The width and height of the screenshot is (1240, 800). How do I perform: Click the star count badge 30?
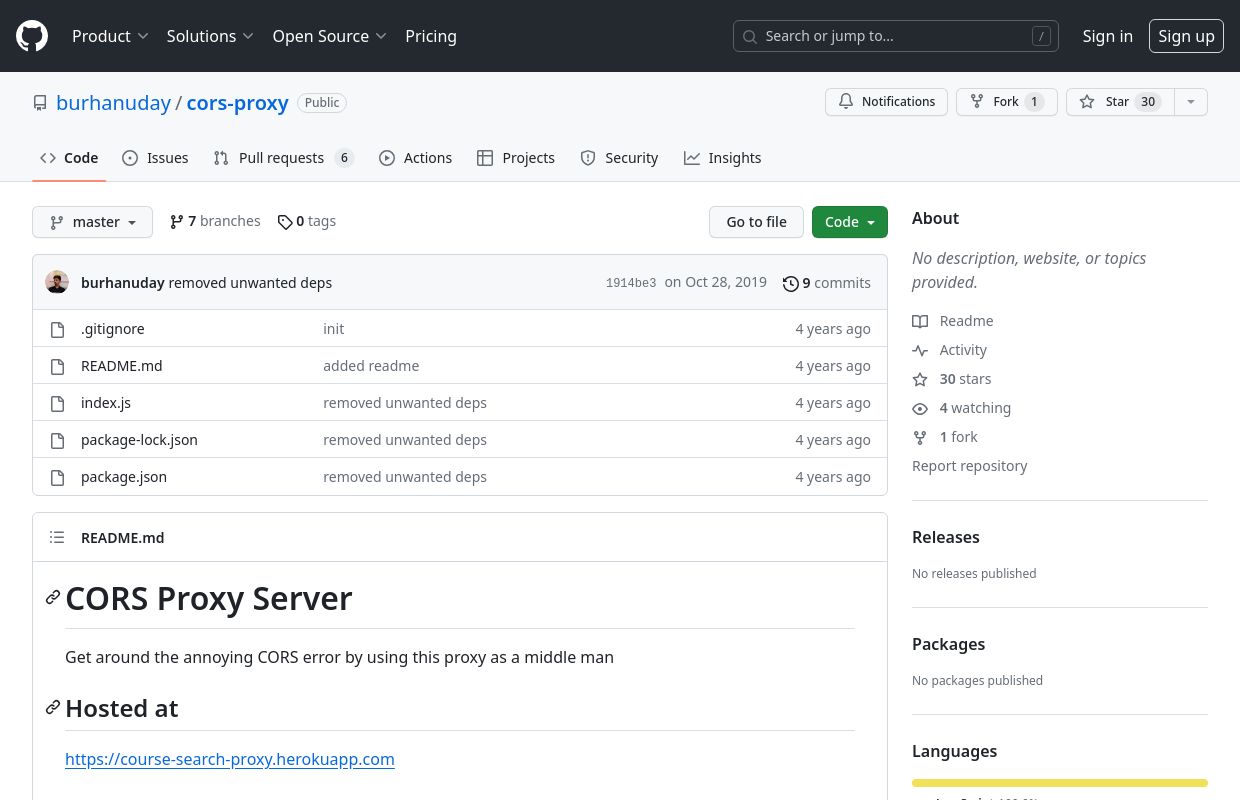tap(1148, 102)
